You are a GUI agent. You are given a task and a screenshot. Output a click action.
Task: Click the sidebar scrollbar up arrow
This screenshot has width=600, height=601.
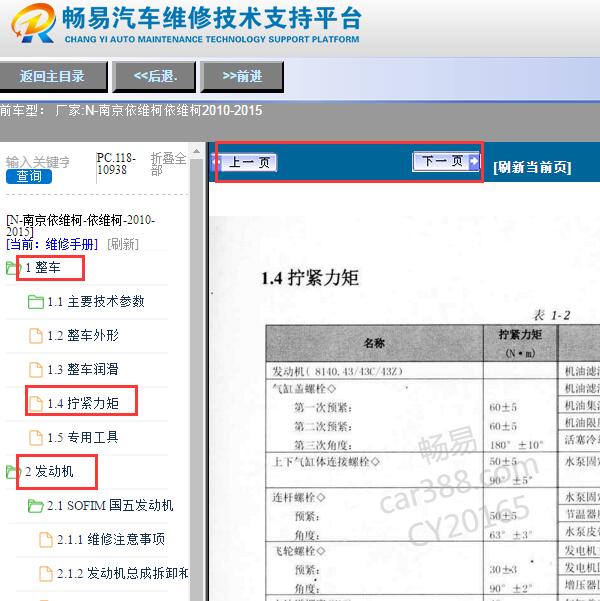(196, 151)
